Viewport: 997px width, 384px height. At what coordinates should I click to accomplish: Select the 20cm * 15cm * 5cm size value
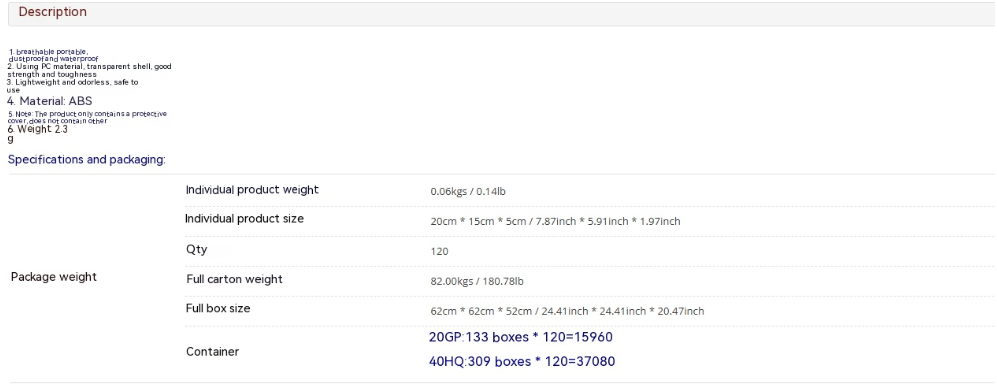pyautogui.click(x=555, y=221)
